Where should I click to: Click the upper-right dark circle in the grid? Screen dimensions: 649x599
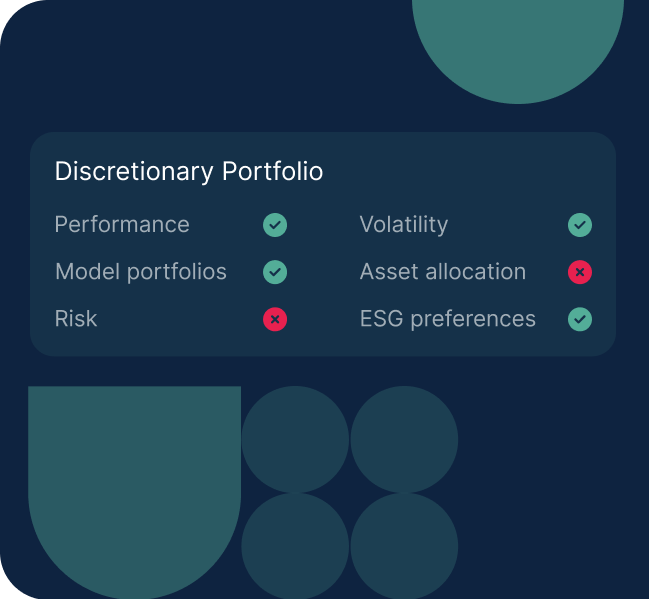pos(404,439)
